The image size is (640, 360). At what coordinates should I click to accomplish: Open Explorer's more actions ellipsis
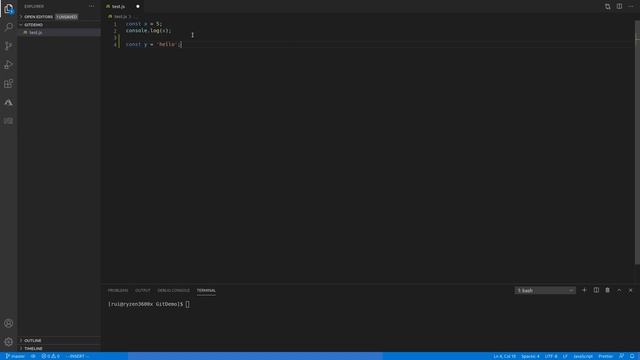coord(91,7)
